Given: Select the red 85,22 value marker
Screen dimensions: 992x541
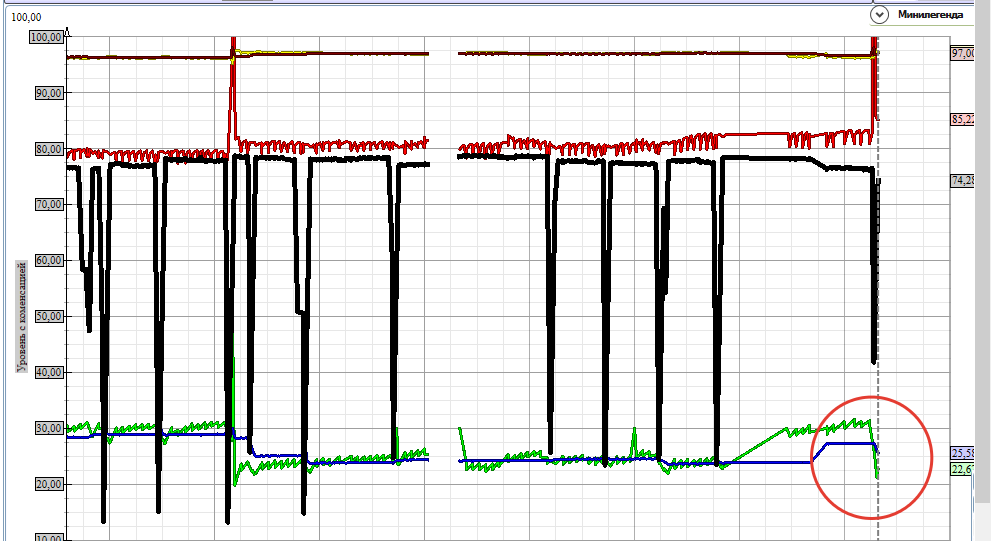Looking at the screenshot, I should (962, 119).
